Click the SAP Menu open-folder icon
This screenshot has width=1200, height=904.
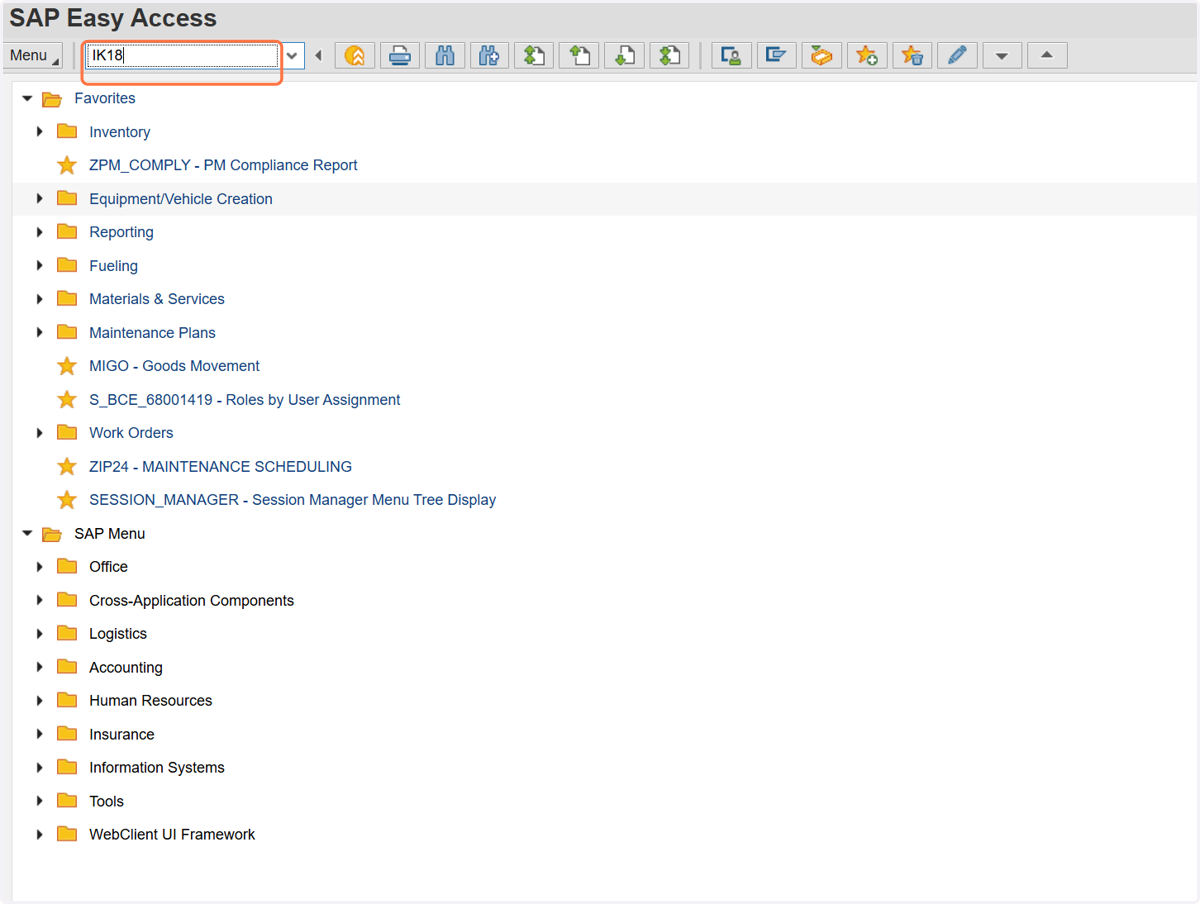click(x=52, y=534)
